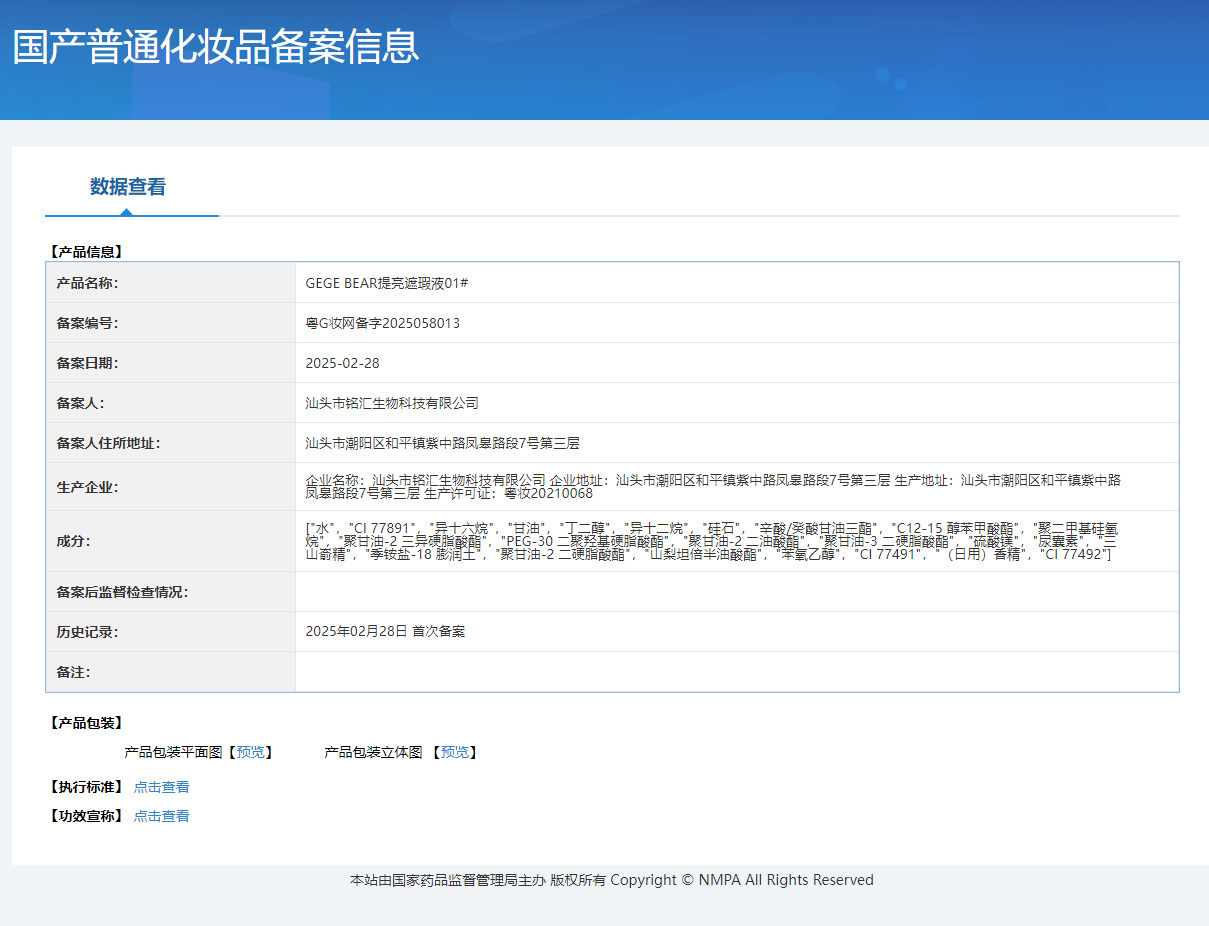The image size is (1209, 926).
Task: Click the 备案人 row label
Action: (x=80, y=403)
